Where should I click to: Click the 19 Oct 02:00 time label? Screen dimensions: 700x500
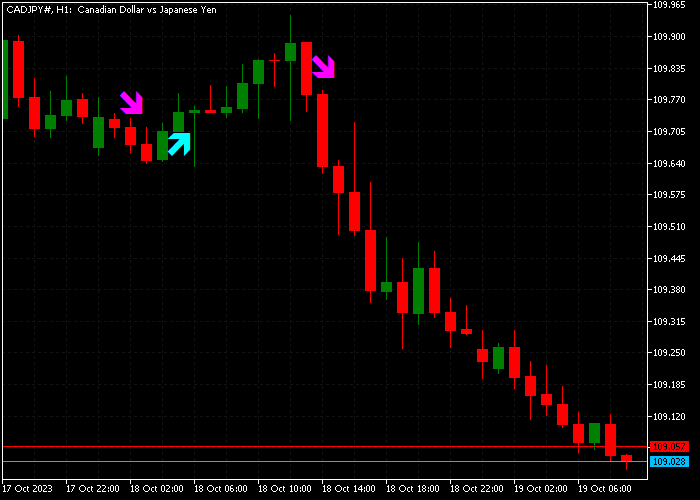[x=541, y=489]
